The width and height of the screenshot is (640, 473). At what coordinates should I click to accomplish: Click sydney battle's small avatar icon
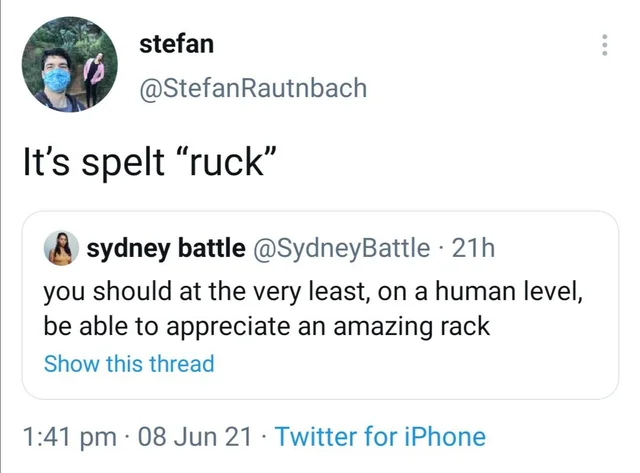62,249
